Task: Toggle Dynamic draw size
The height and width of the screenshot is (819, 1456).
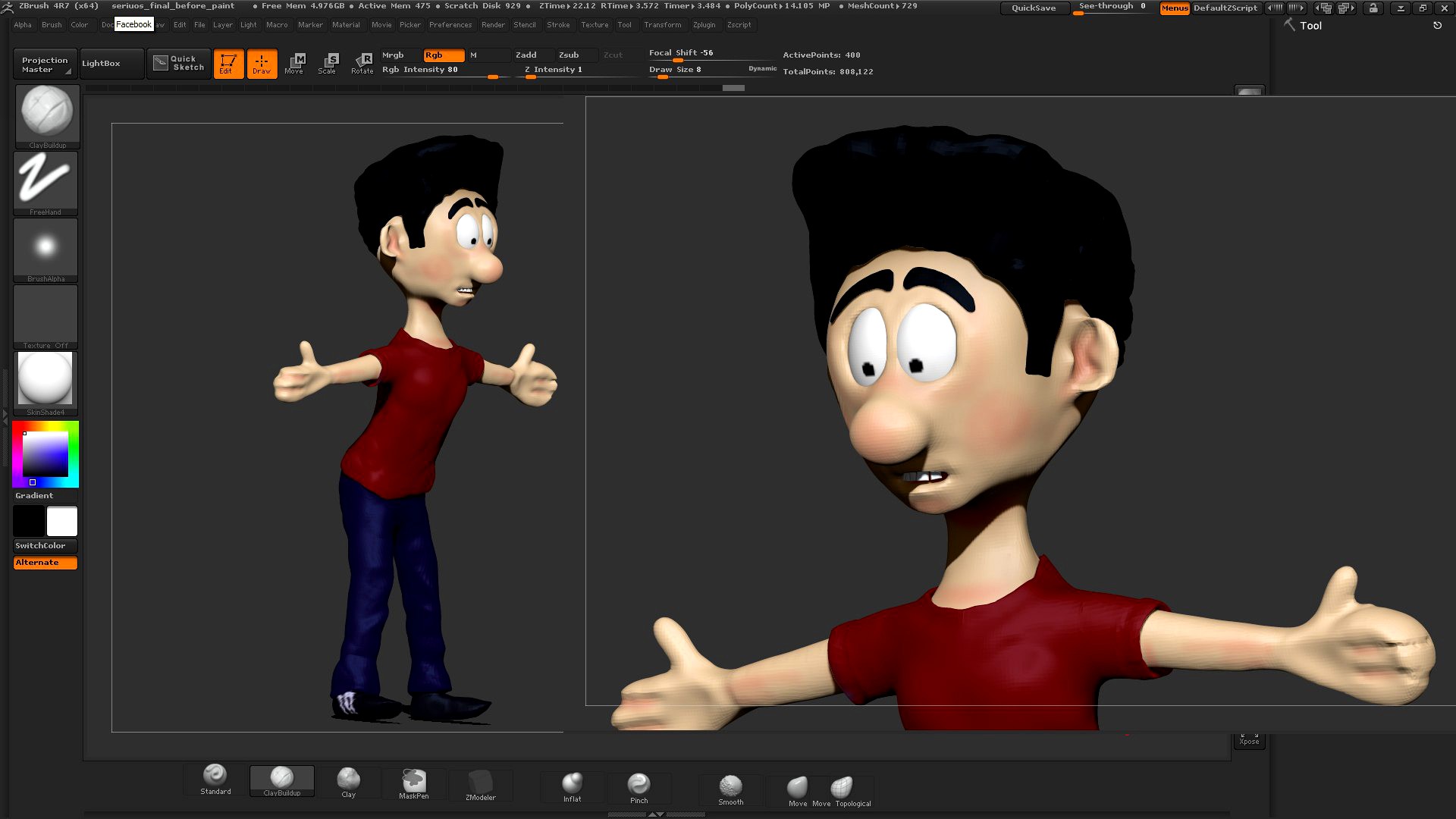Action: tap(762, 69)
